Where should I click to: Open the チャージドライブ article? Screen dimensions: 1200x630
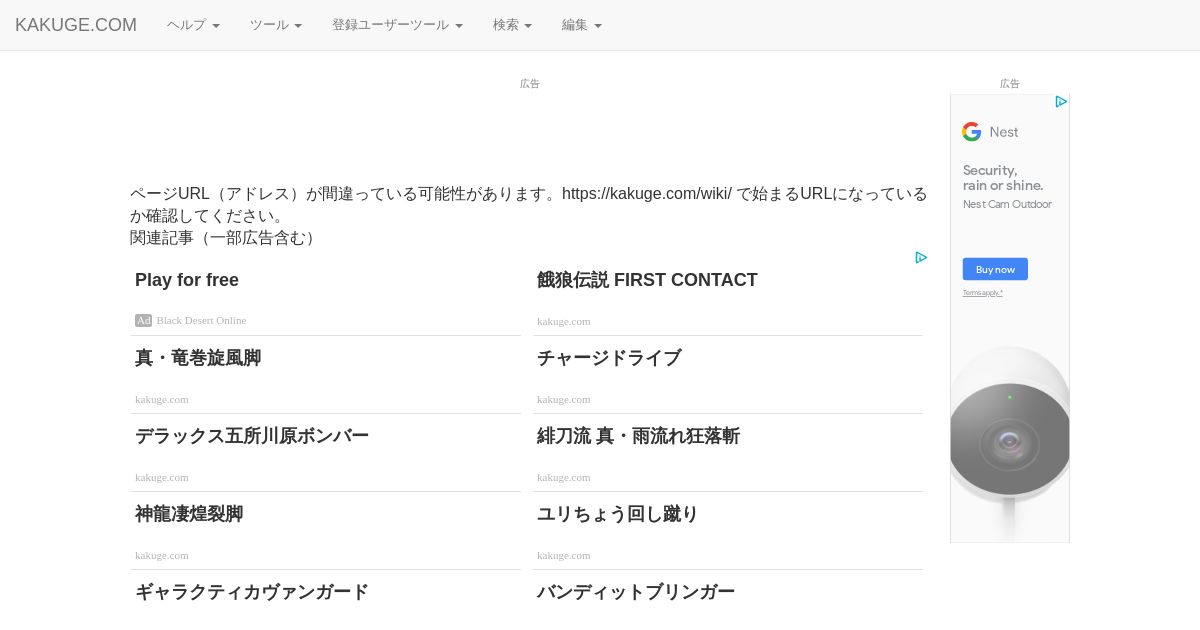(x=609, y=358)
